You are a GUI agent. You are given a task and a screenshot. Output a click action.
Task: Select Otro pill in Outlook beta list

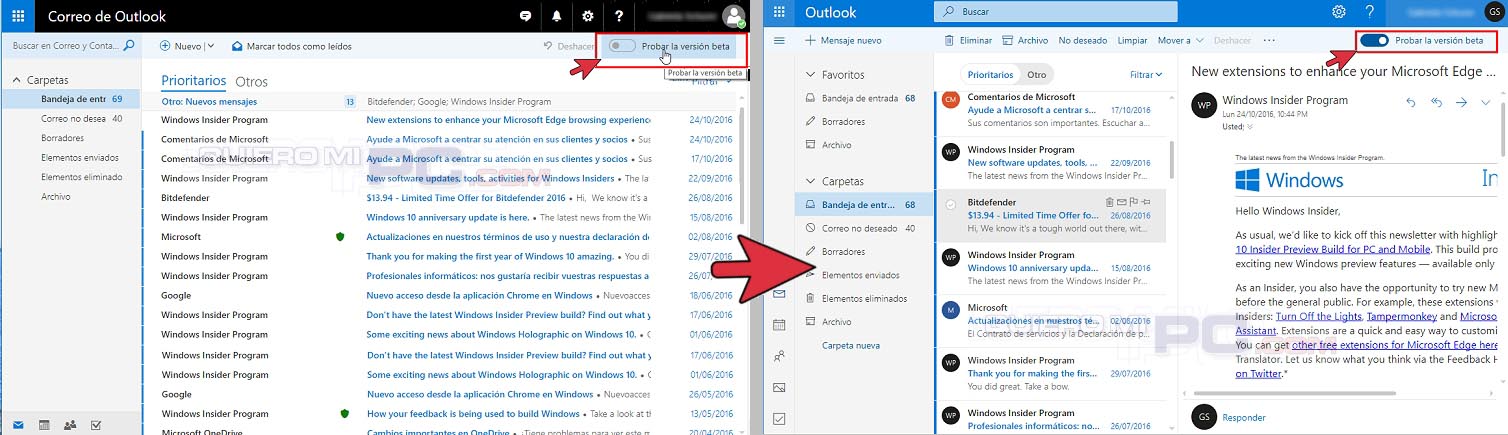1037,75
